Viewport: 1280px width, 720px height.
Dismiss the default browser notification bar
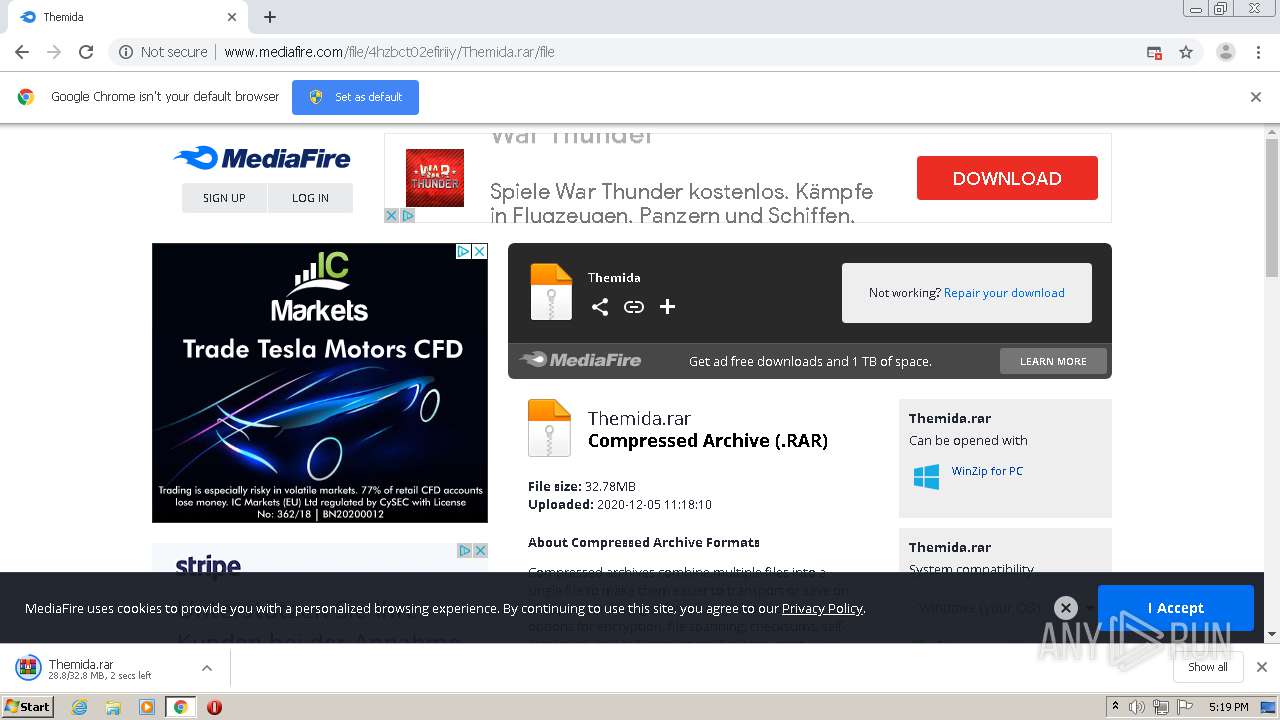[x=1256, y=97]
